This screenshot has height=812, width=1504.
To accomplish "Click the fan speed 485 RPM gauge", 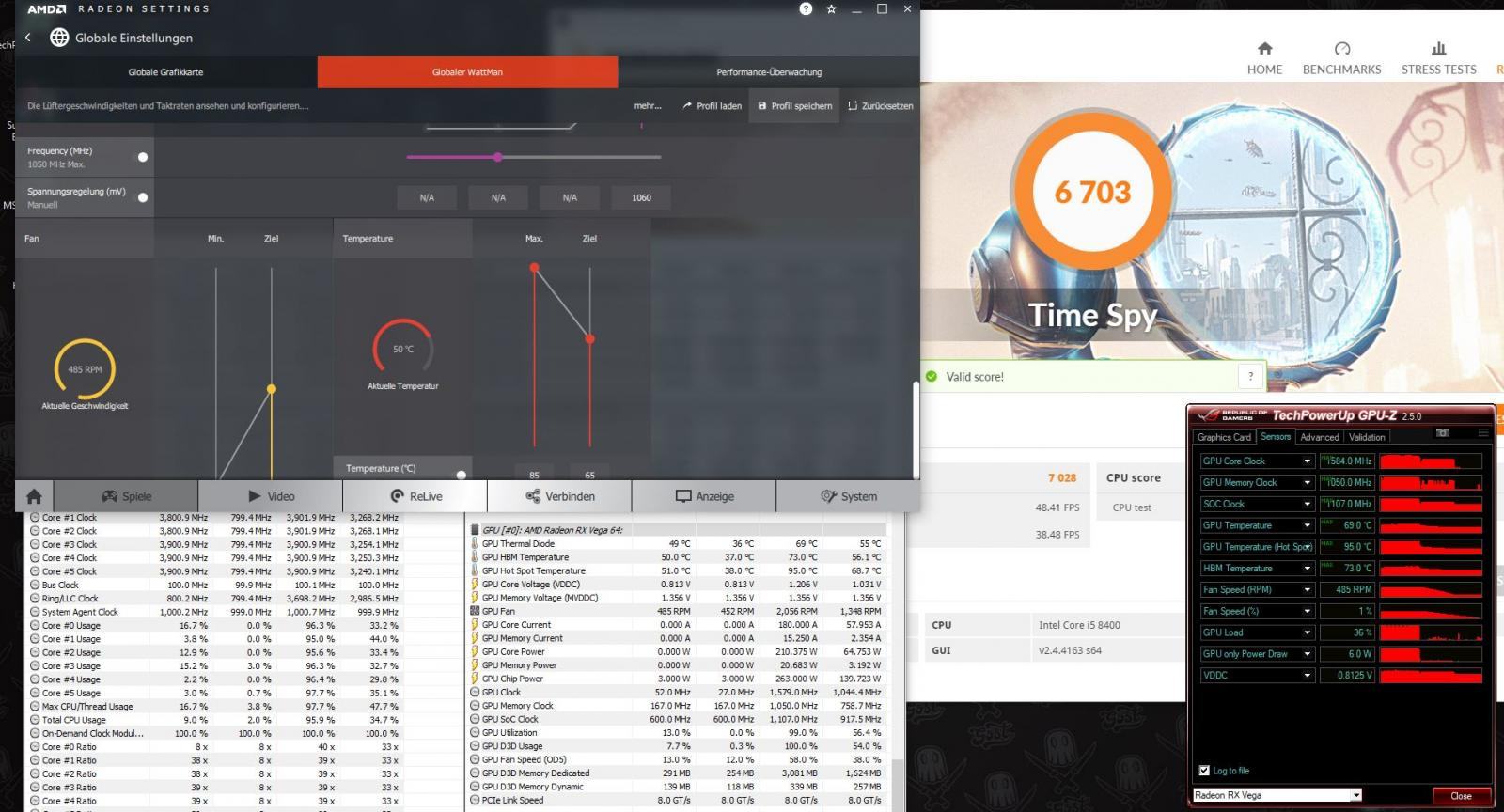I will point(85,369).
